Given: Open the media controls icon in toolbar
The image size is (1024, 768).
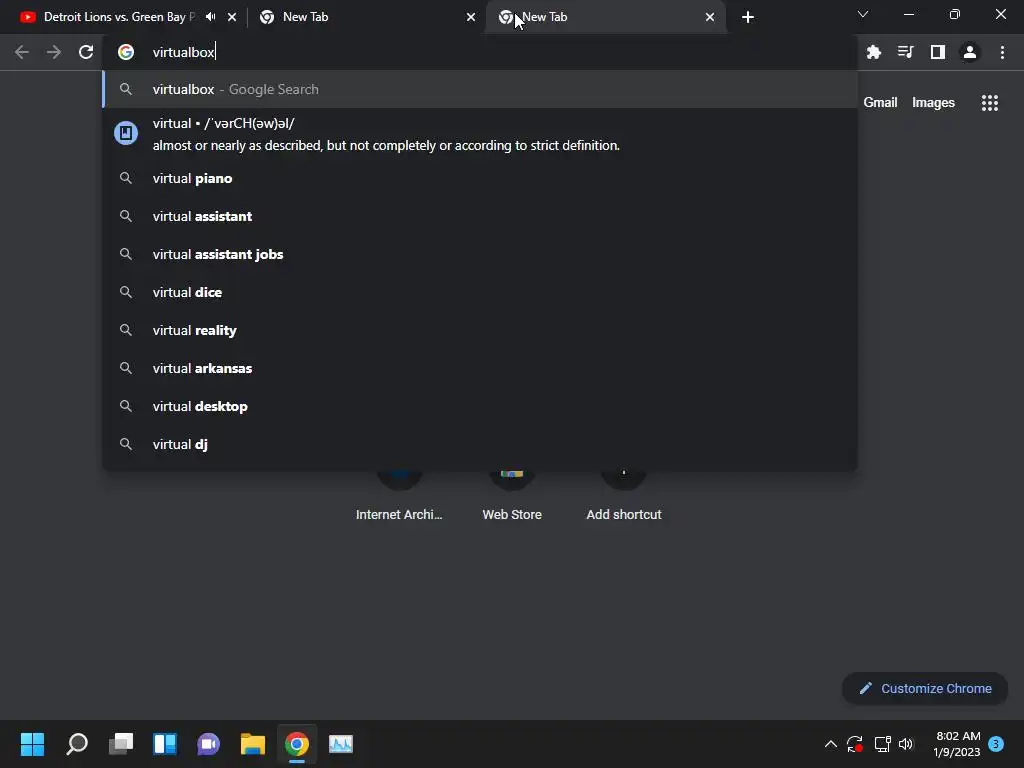Looking at the screenshot, I should (905, 52).
